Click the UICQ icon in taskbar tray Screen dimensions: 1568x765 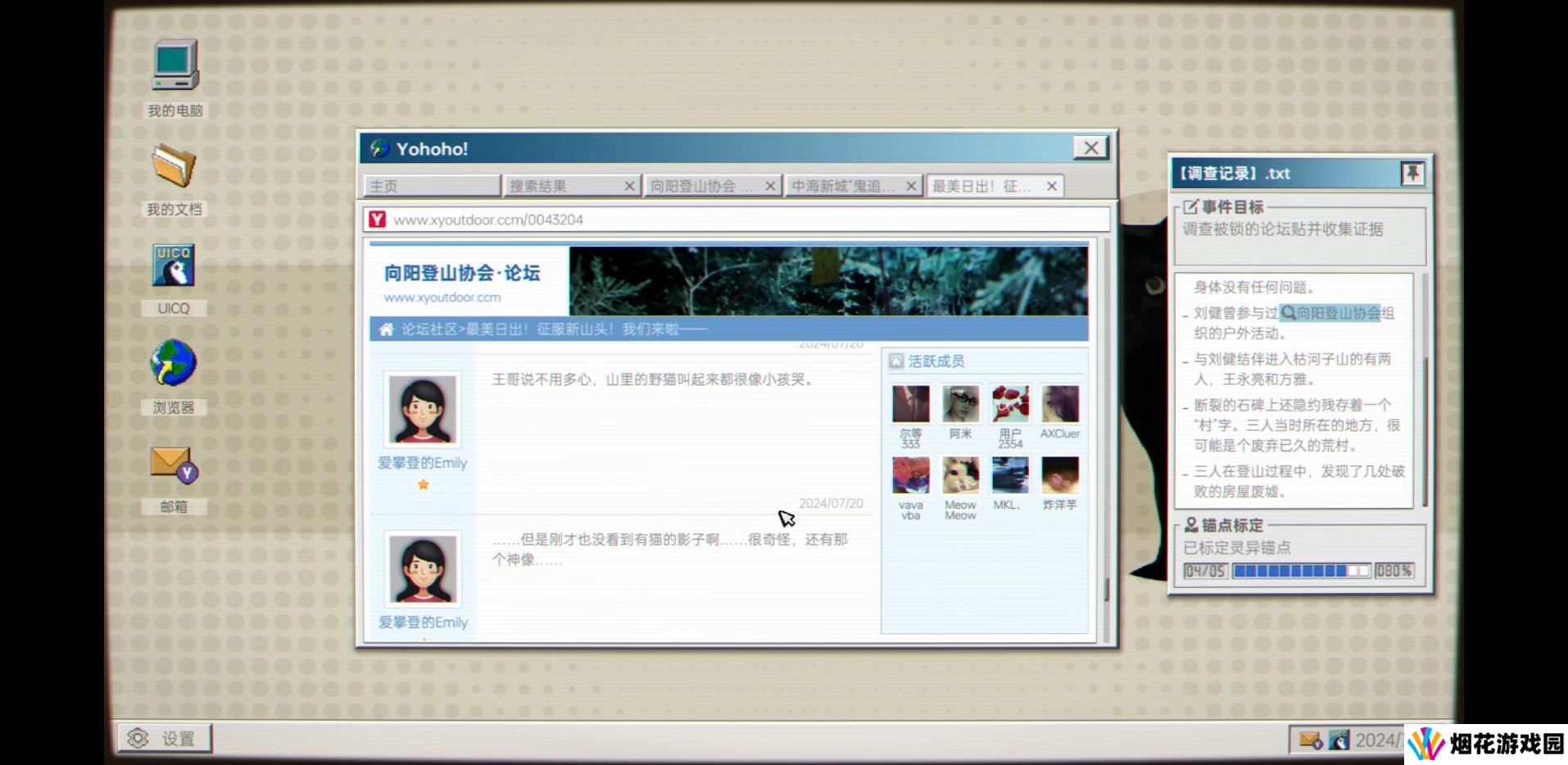1339,740
